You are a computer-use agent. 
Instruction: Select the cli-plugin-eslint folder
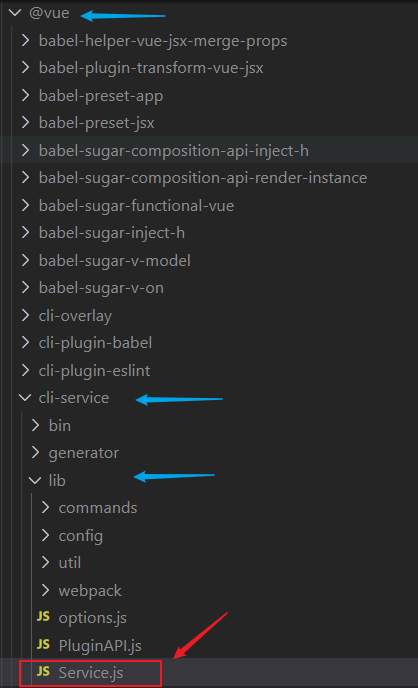point(94,371)
